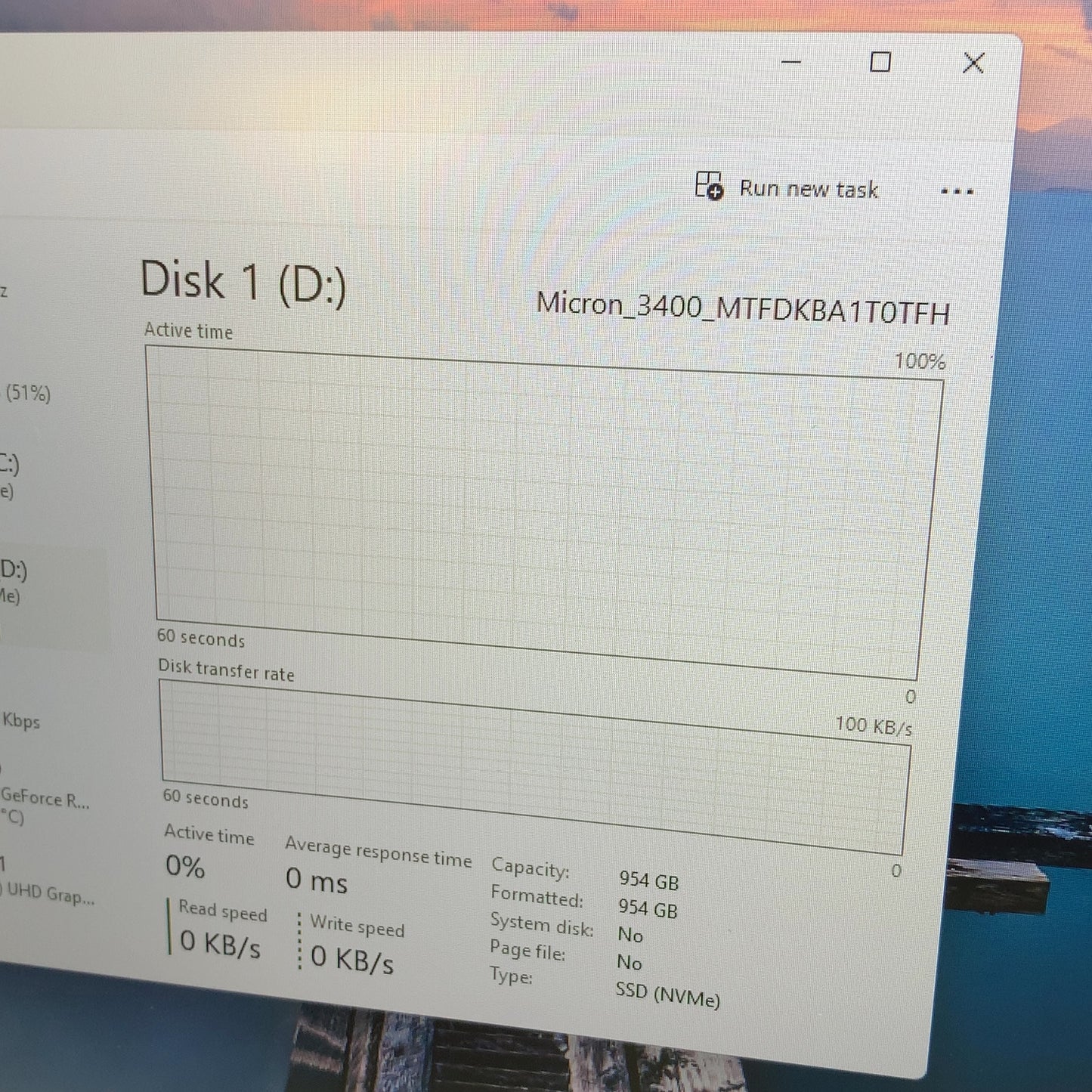Click the 0 ms average response value
The height and width of the screenshot is (1092, 1092).
(x=317, y=880)
